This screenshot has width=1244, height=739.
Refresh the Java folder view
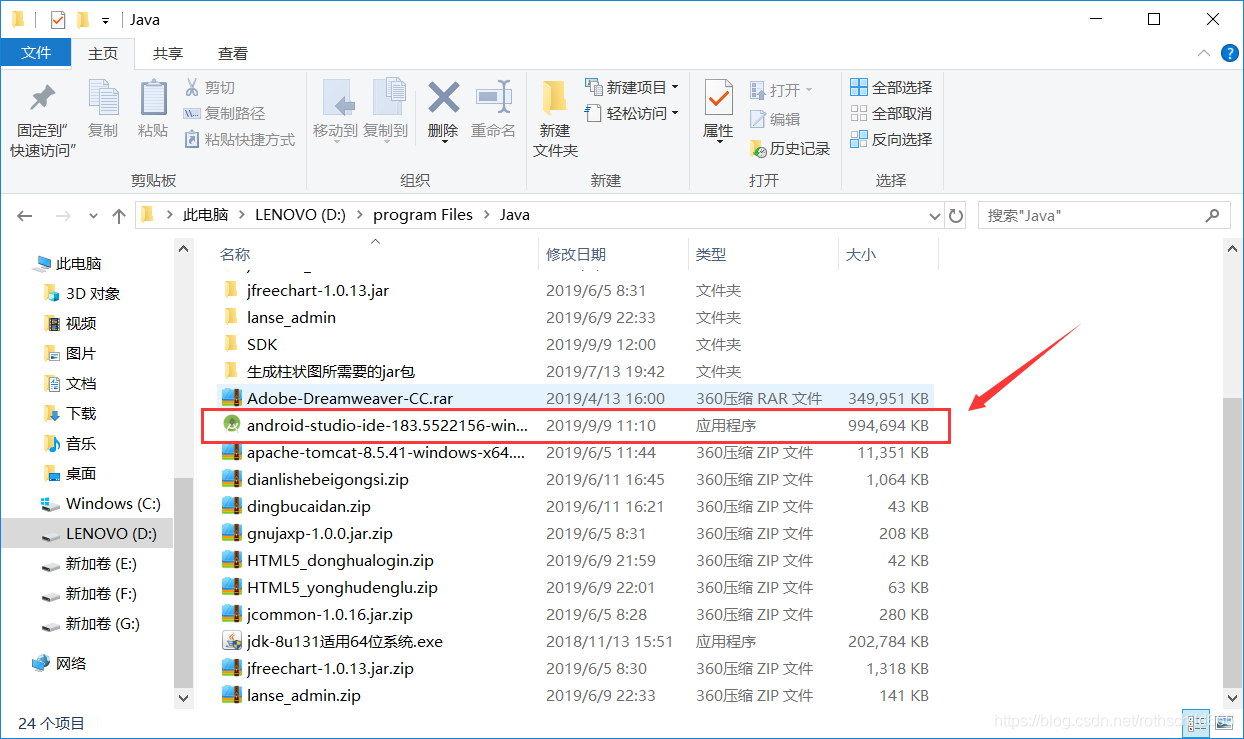[x=956, y=215]
